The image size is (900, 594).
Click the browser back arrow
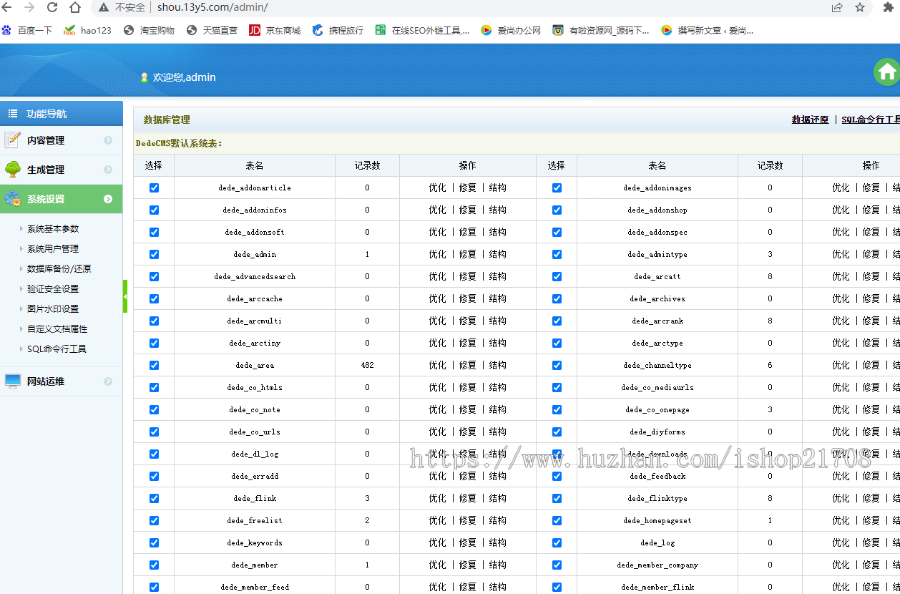(x=8, y=7)
